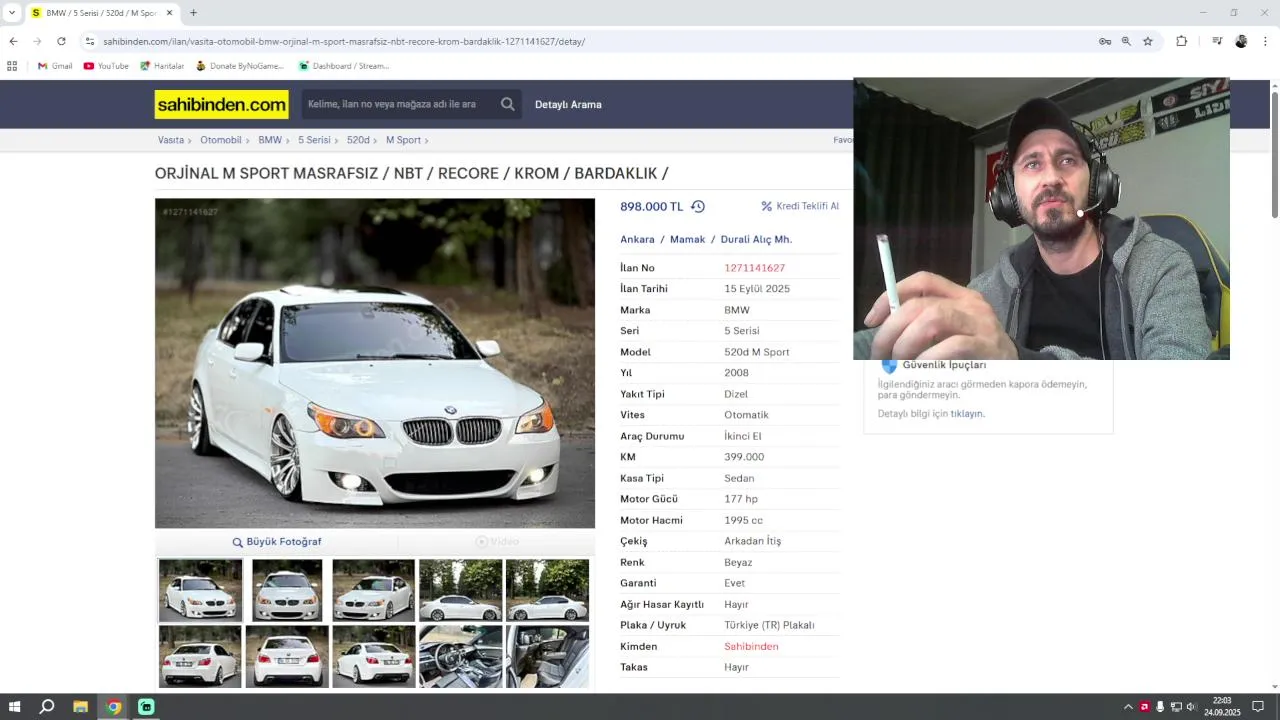Click the tıklayın safety tips link
Image resolution: width=1280 pixels, height=720 pixels.
coord(967,413)
